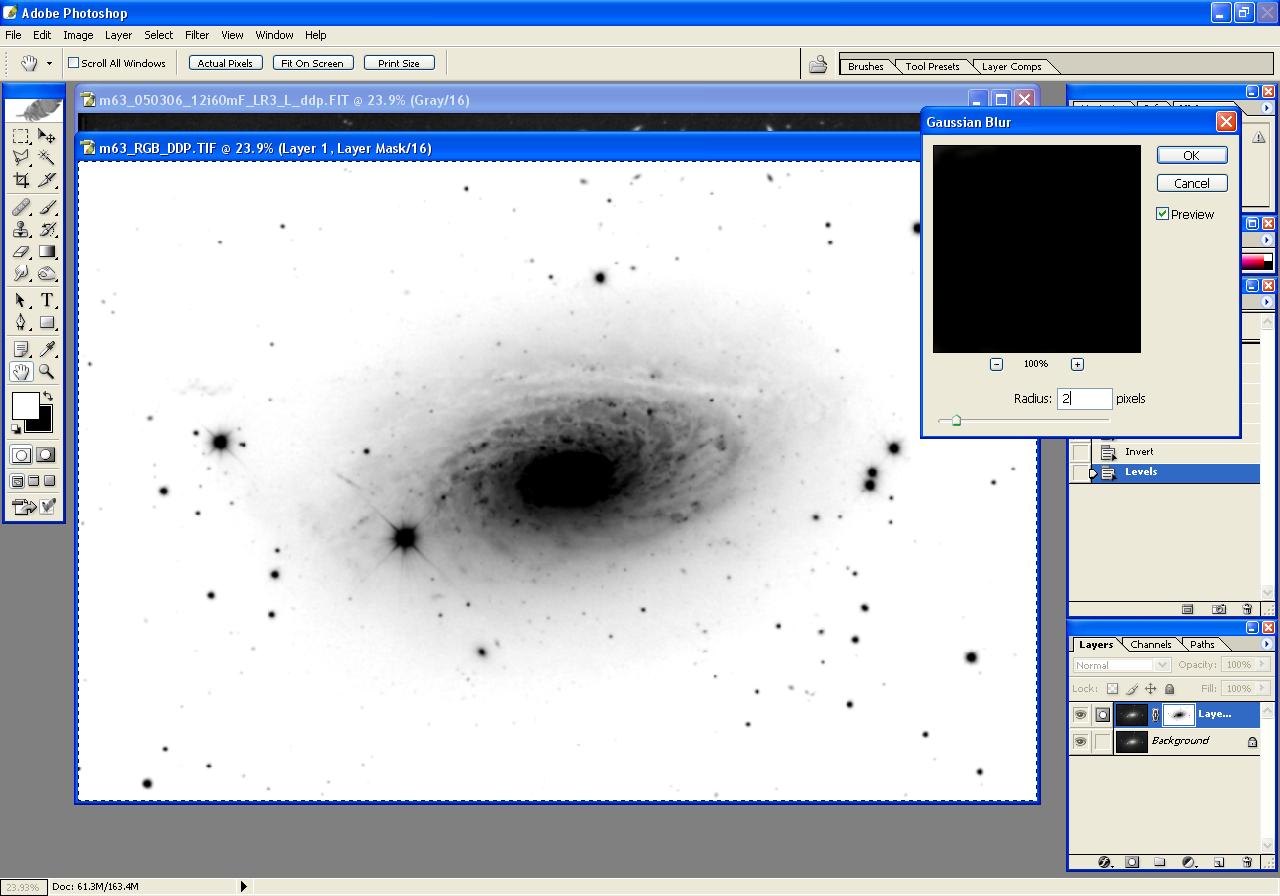
Task: Select the Eyedropper tool
Action: coord(47,349)
